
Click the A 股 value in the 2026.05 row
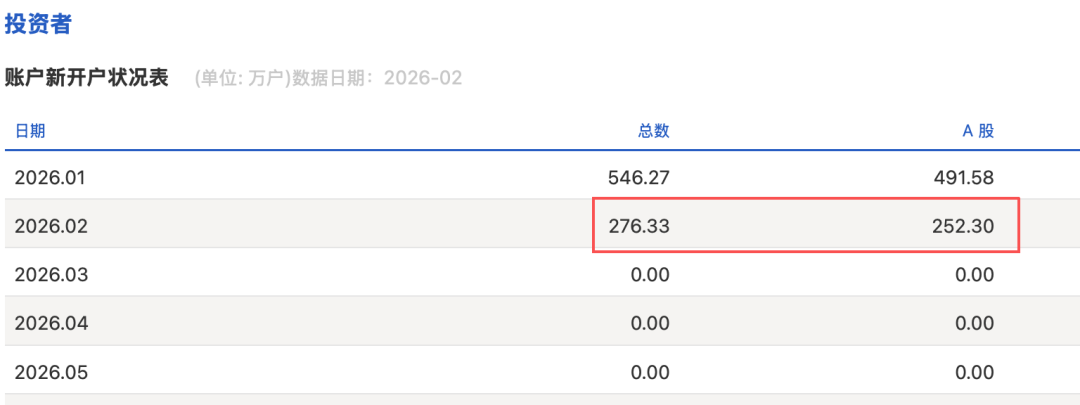[974, 373]
